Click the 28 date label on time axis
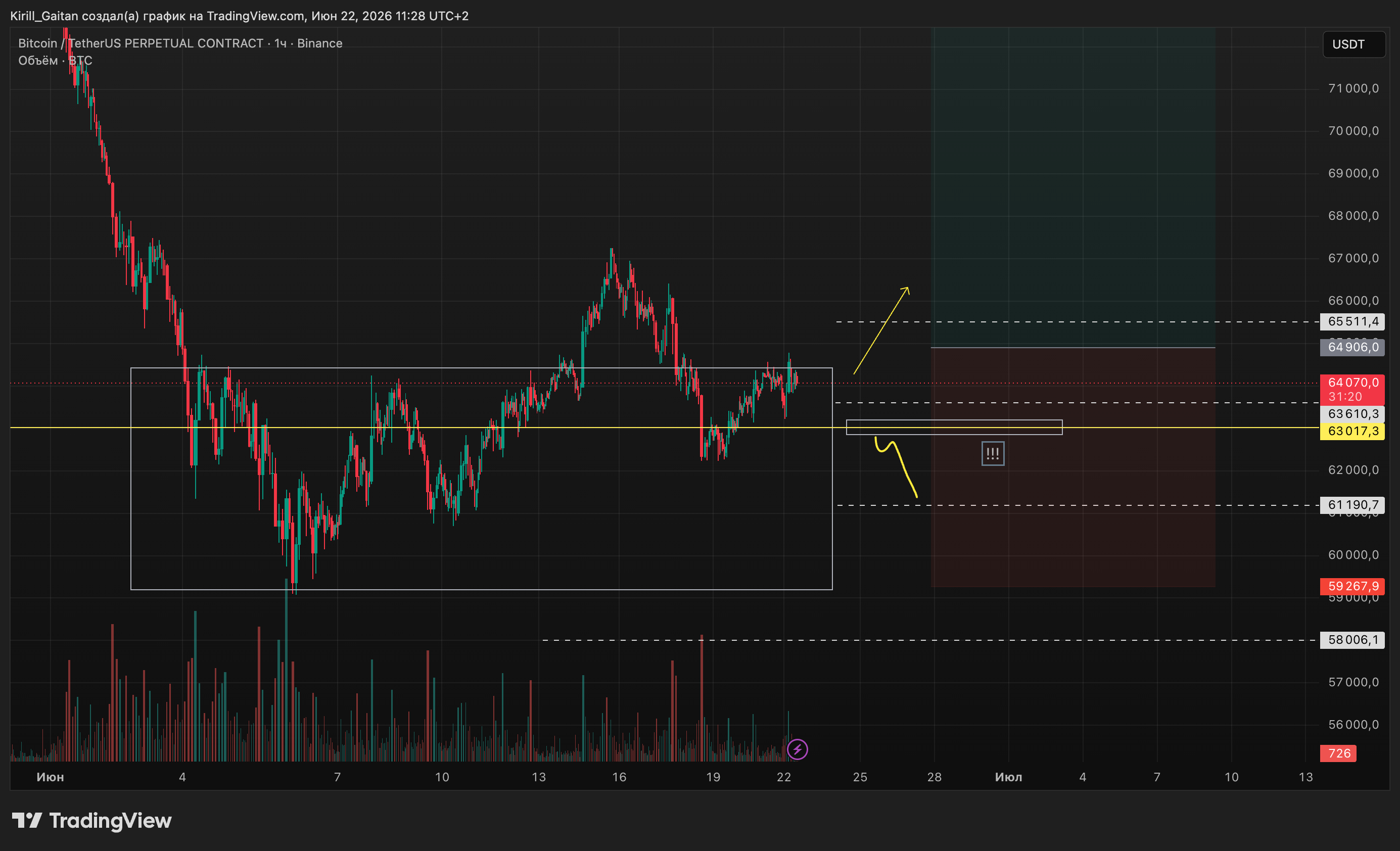1400x851 pixels. [x=935, y=777]
